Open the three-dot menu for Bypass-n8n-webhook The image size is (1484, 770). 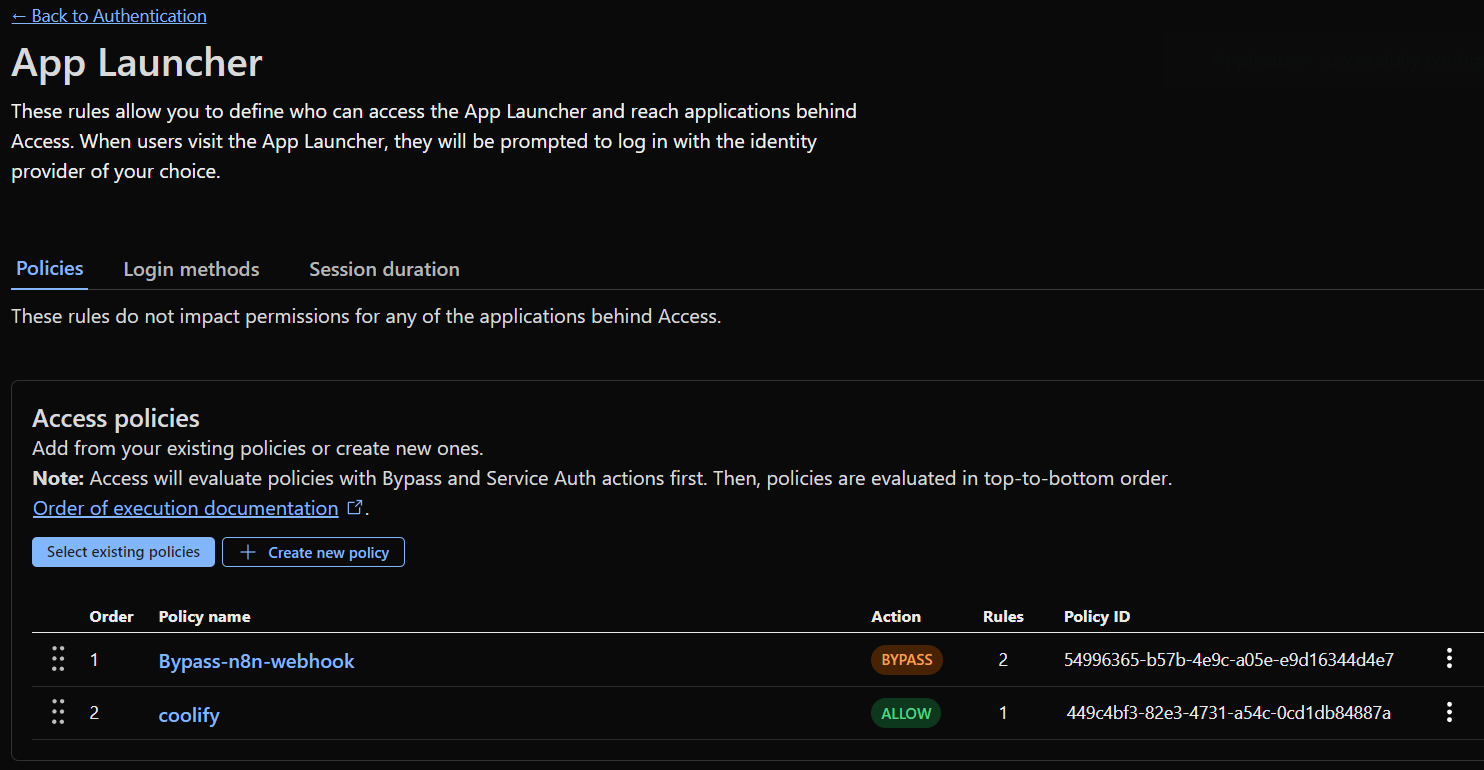tap(1448, 659)
